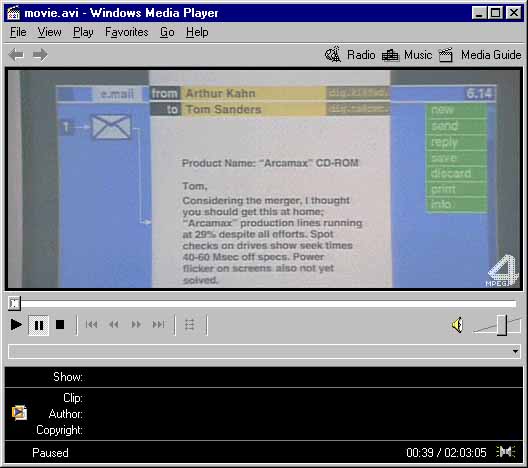This screenshot has width=528, height=468.
Task: Click the Copyright: label
Action: pyautogui.click(x=59, y=430)
